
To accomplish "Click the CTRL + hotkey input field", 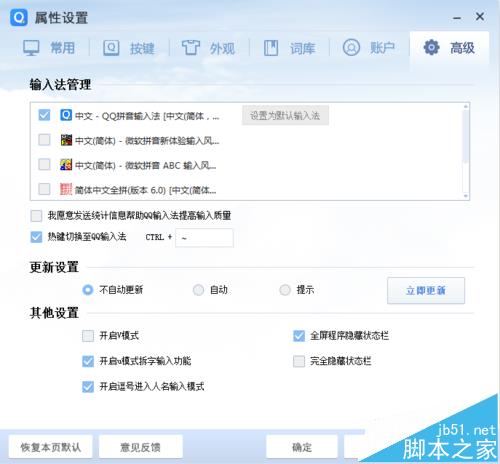I will pyautogui.click(x=204, y=238).
